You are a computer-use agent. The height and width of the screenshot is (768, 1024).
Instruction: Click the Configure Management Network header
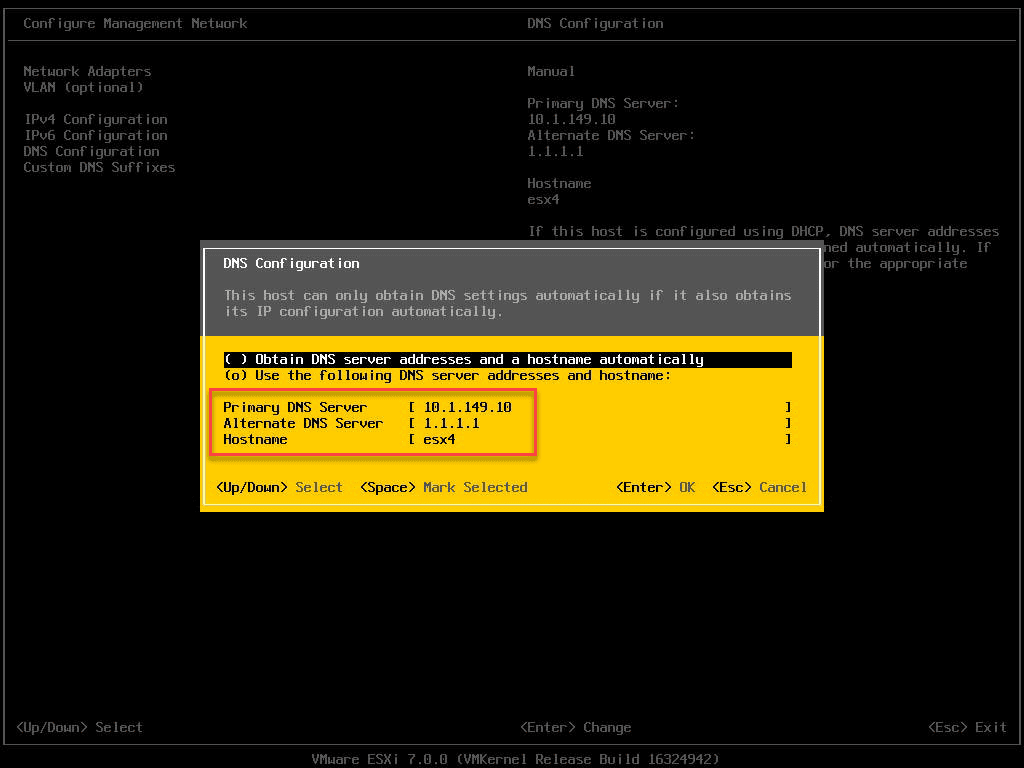coord(135,23)
